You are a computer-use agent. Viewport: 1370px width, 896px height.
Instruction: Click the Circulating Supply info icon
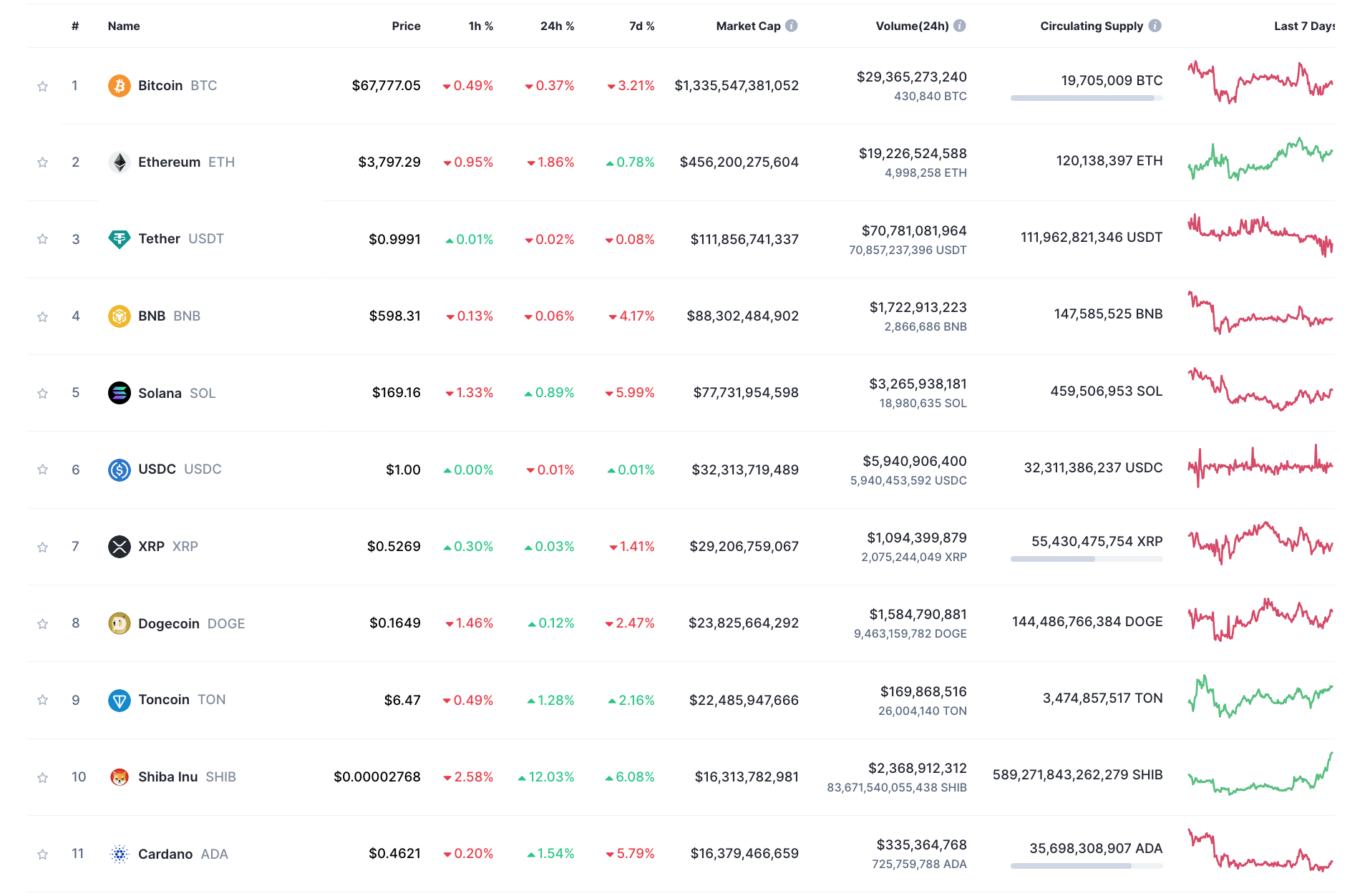(x=1155, y=26)
